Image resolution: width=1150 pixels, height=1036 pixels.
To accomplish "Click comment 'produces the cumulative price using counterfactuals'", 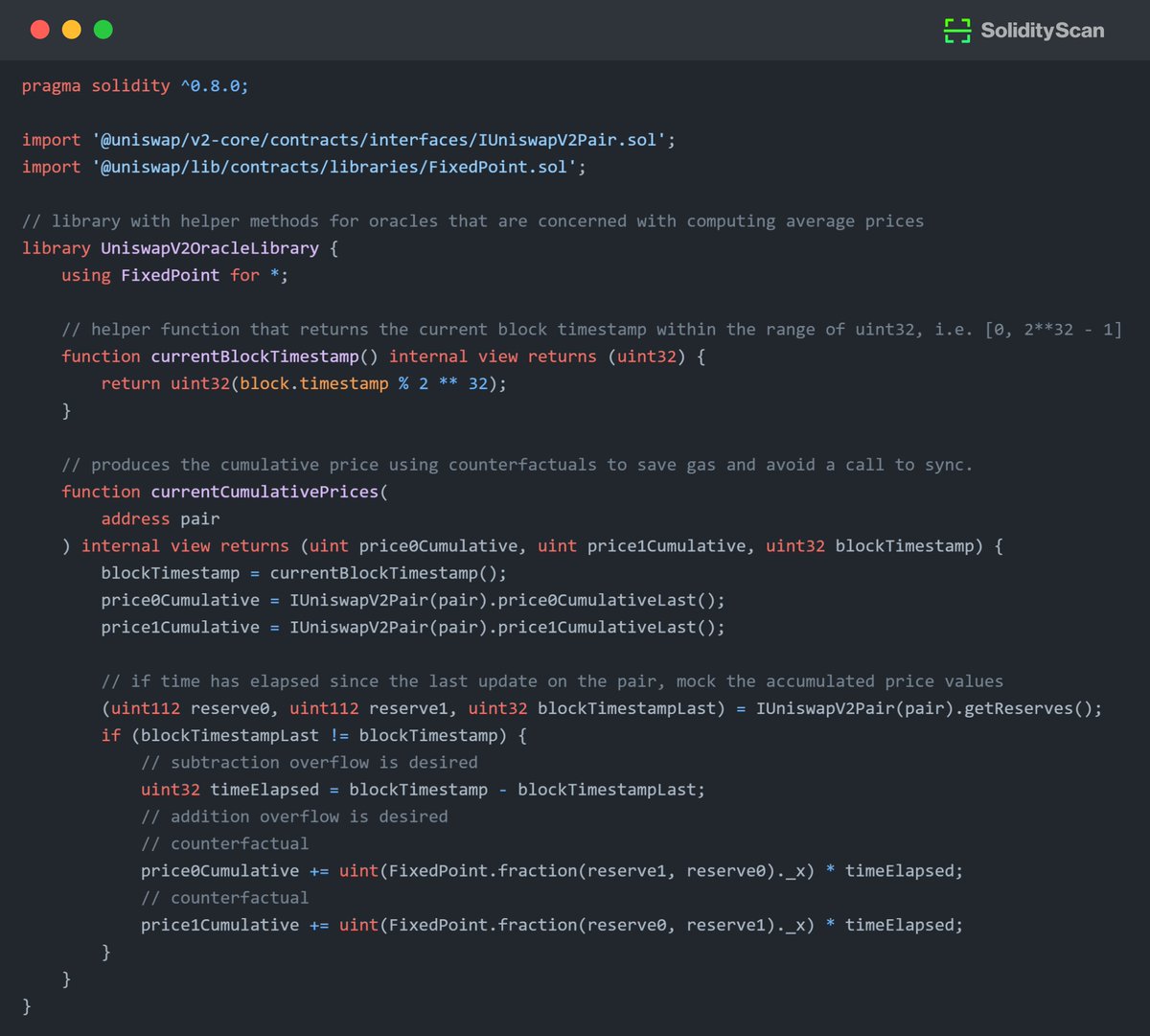I will click(x=517, y=465).
